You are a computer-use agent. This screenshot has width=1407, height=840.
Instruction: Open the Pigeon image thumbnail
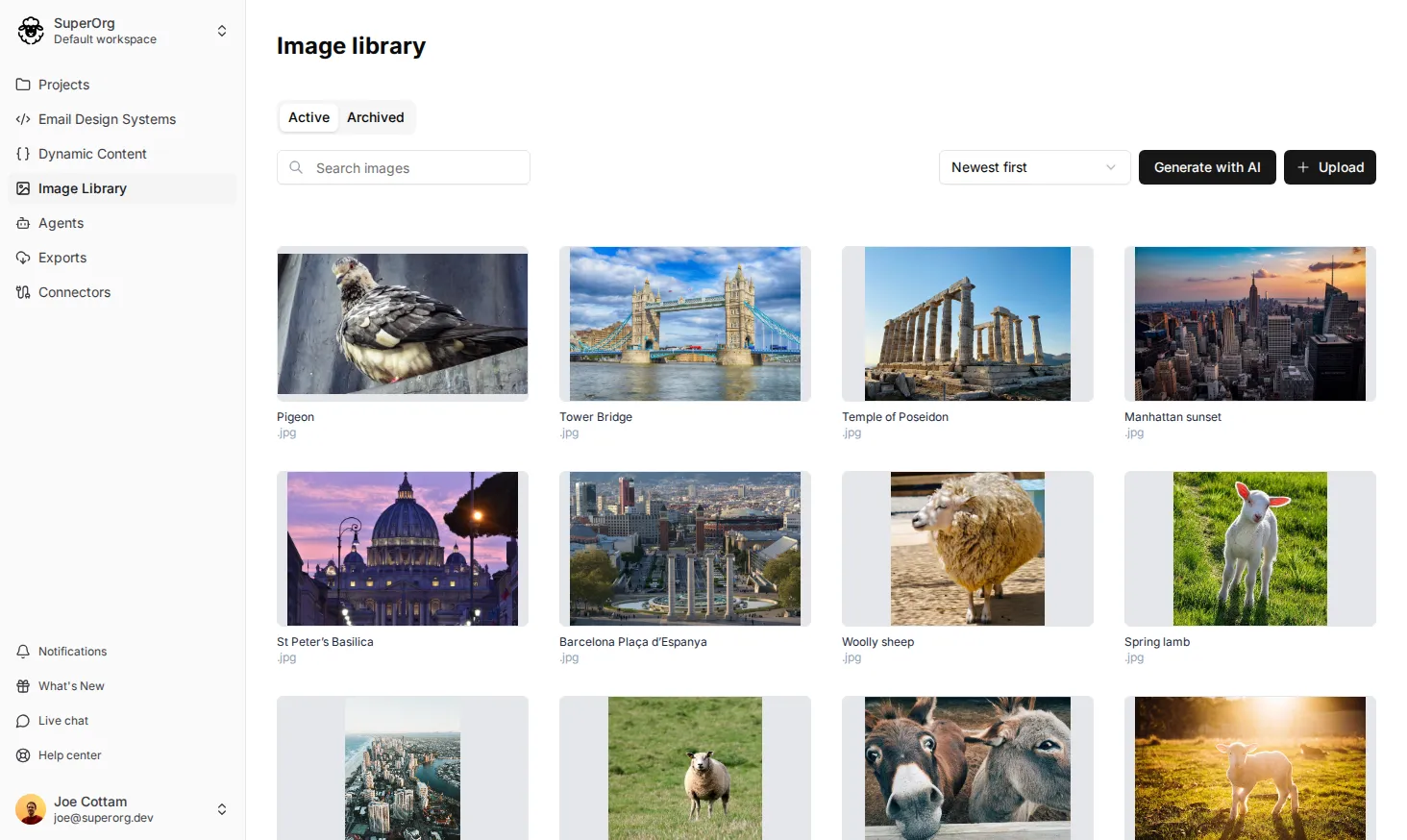coord(403,324)
